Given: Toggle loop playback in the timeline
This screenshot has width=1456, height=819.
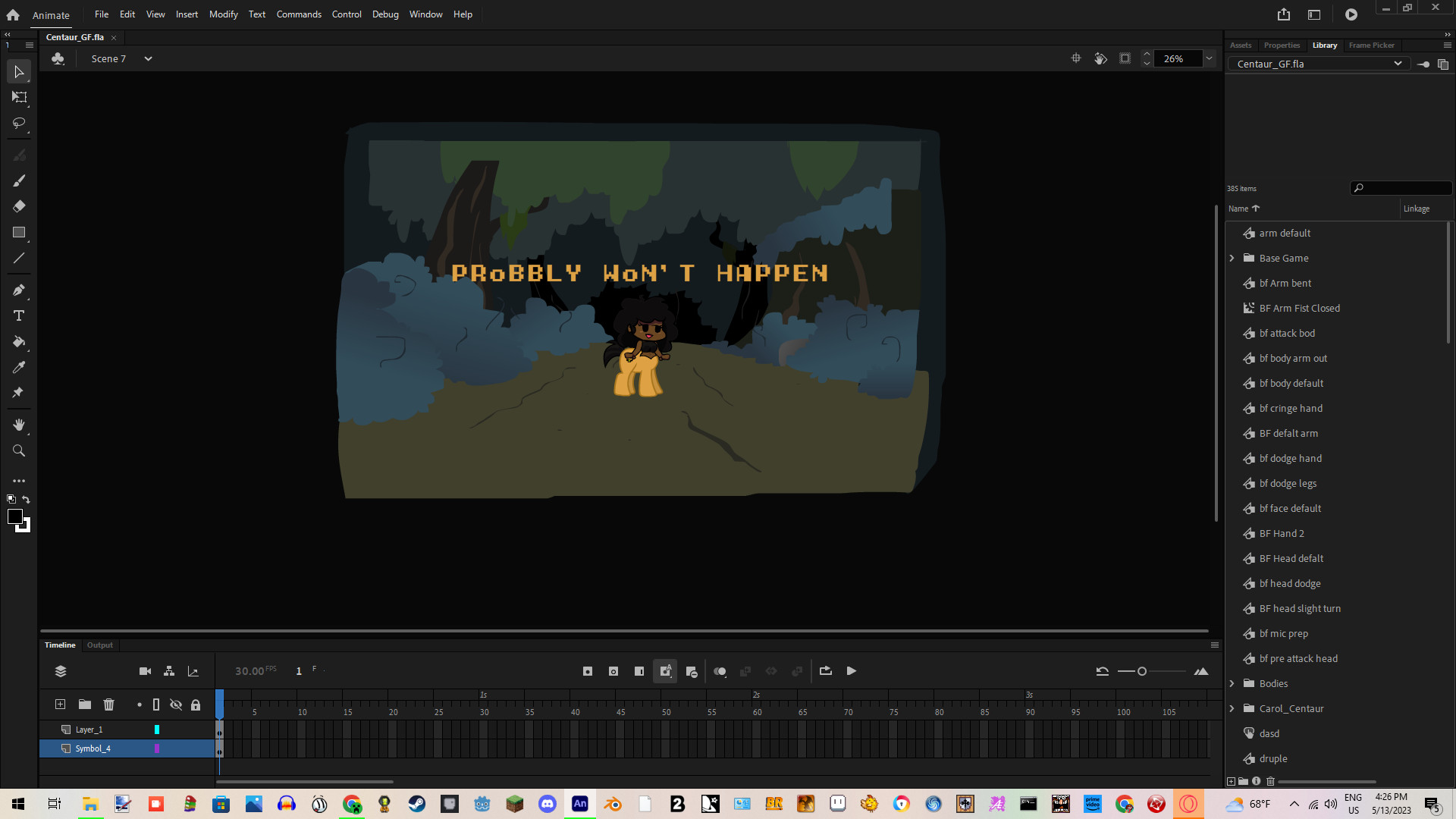Looking at the screenshot, I should [826, 671].
